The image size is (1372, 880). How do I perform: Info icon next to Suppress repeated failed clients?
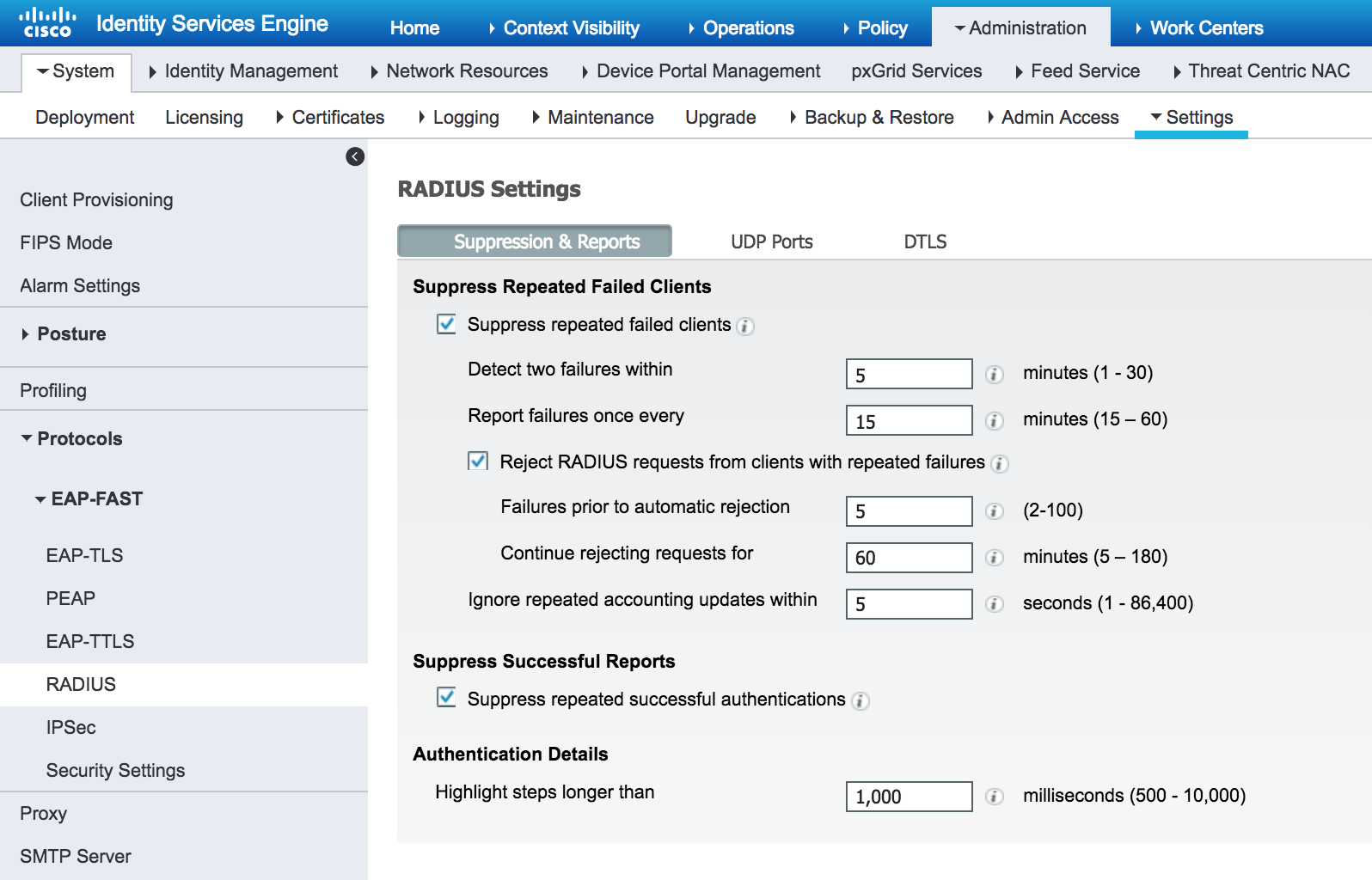tap(746, 327)
